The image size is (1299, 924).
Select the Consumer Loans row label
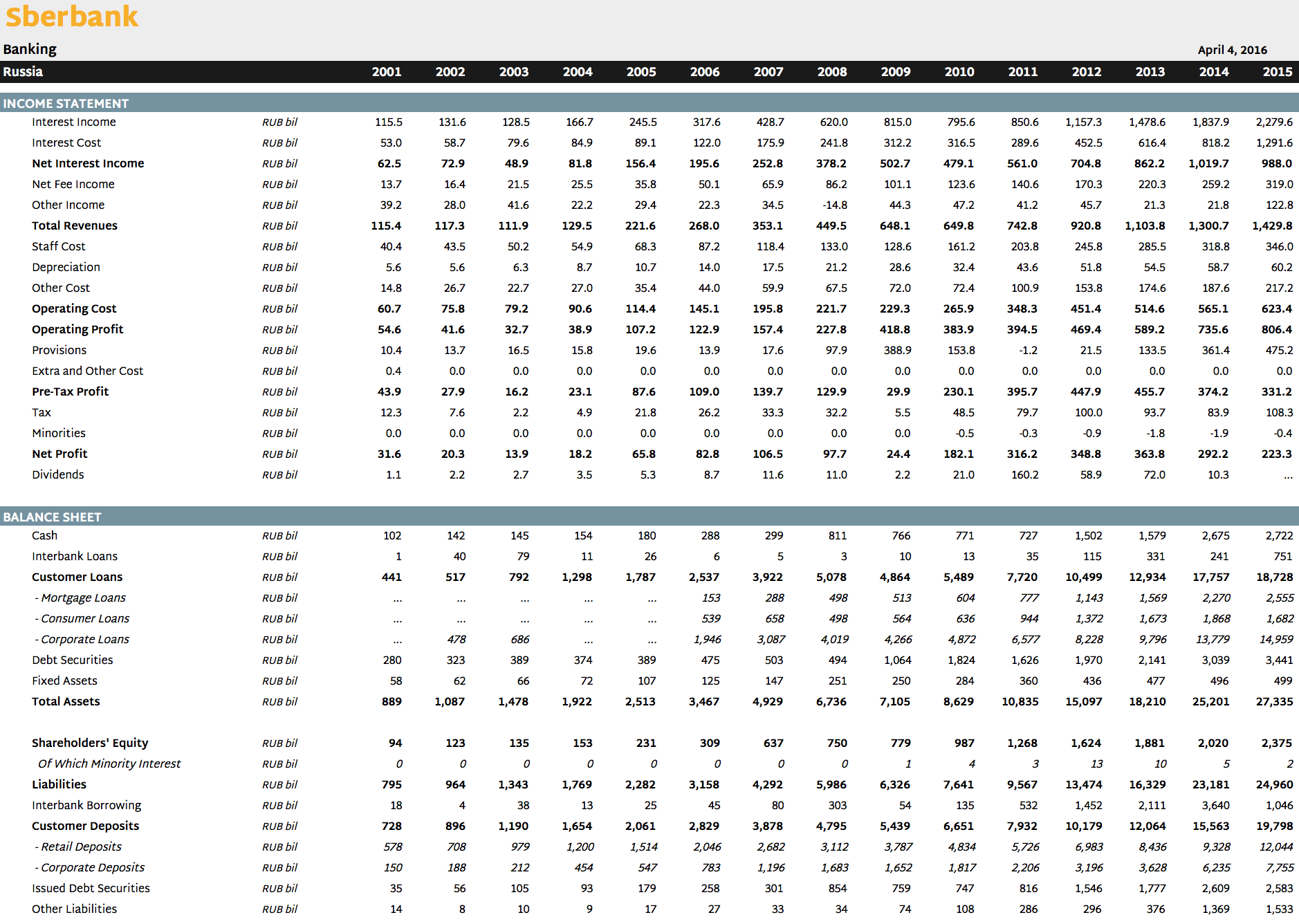pyautogui.click(x=82, y=619)
